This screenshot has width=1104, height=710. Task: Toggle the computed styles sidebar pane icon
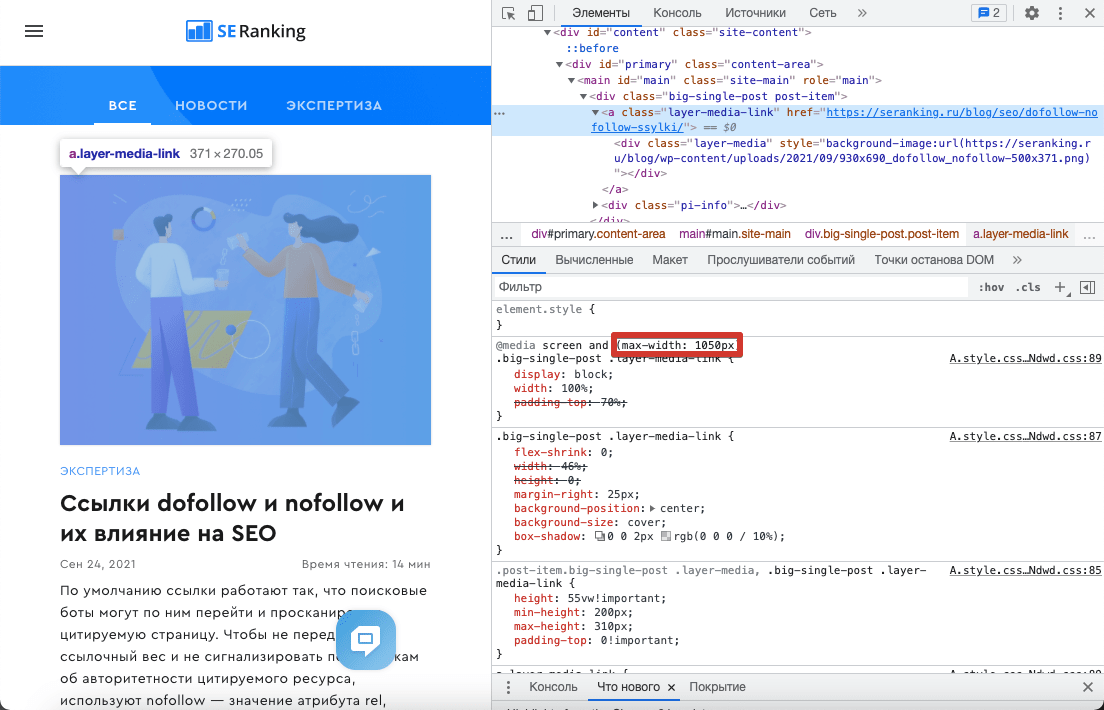pyautogui.click(x=1087, y=287)
